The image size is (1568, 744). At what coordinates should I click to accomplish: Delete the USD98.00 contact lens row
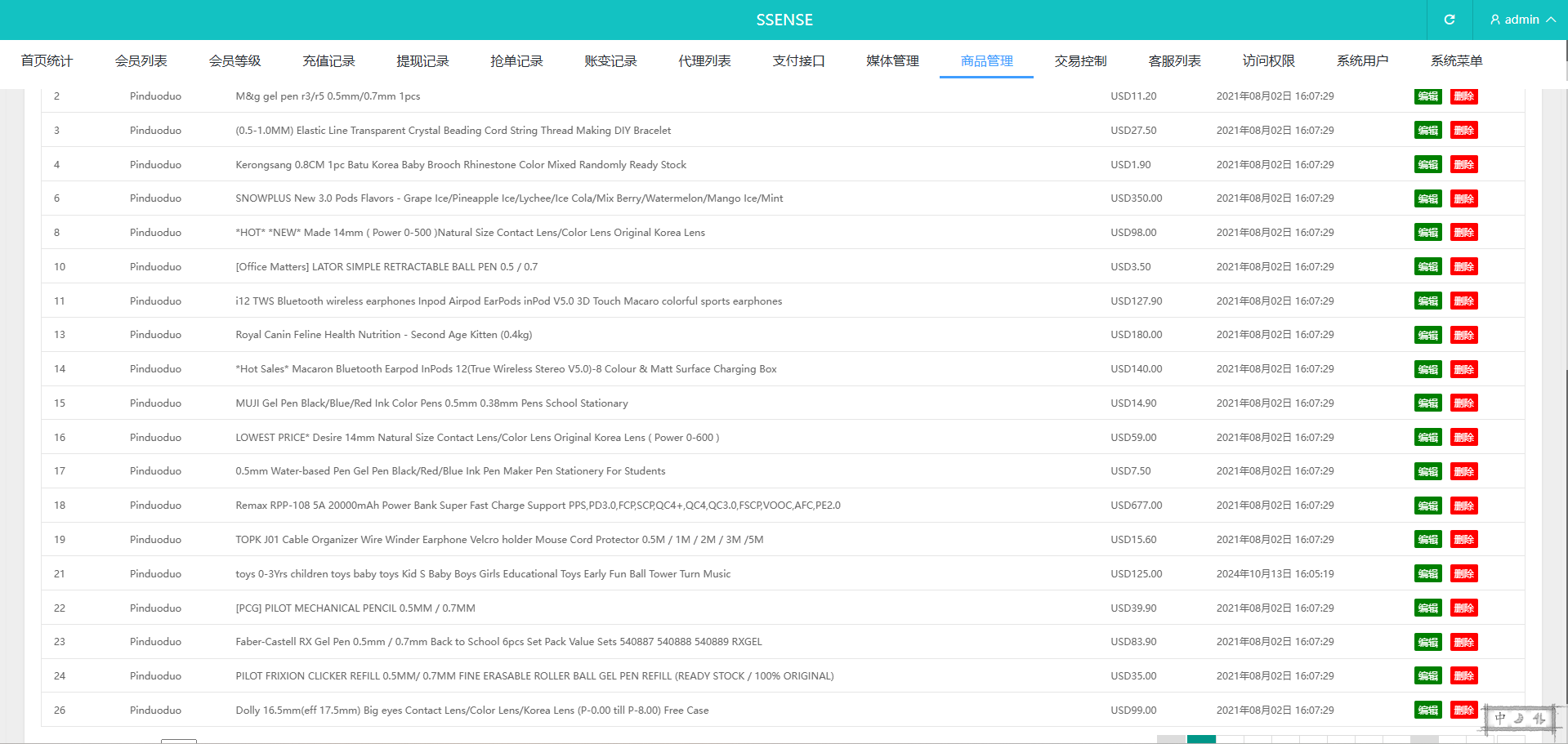(x=1463, y=233)
